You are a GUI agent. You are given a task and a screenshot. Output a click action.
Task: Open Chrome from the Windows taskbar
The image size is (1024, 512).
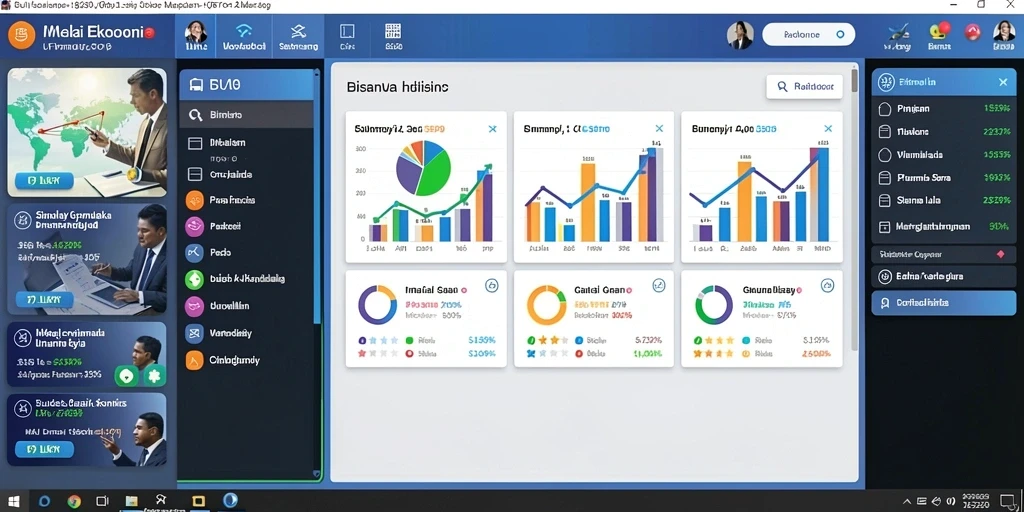(74, 501)
